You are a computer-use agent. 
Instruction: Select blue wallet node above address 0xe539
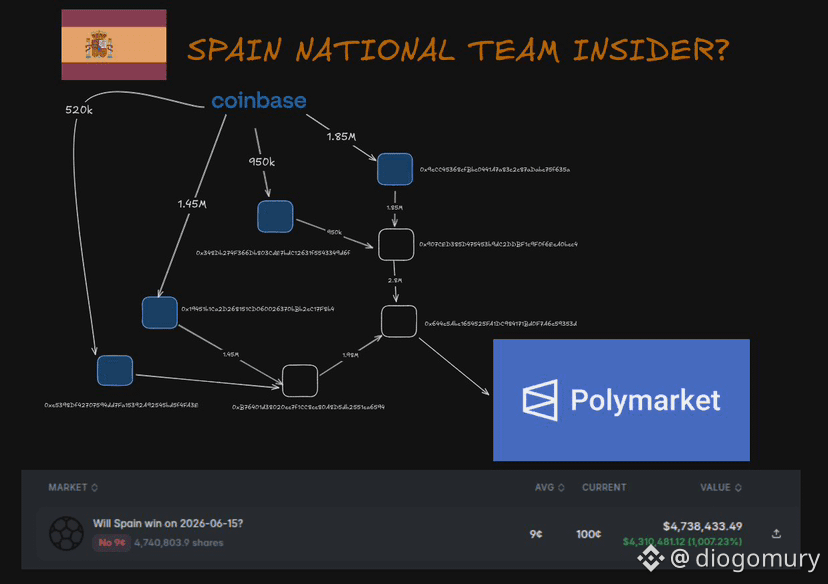point(115,370)
